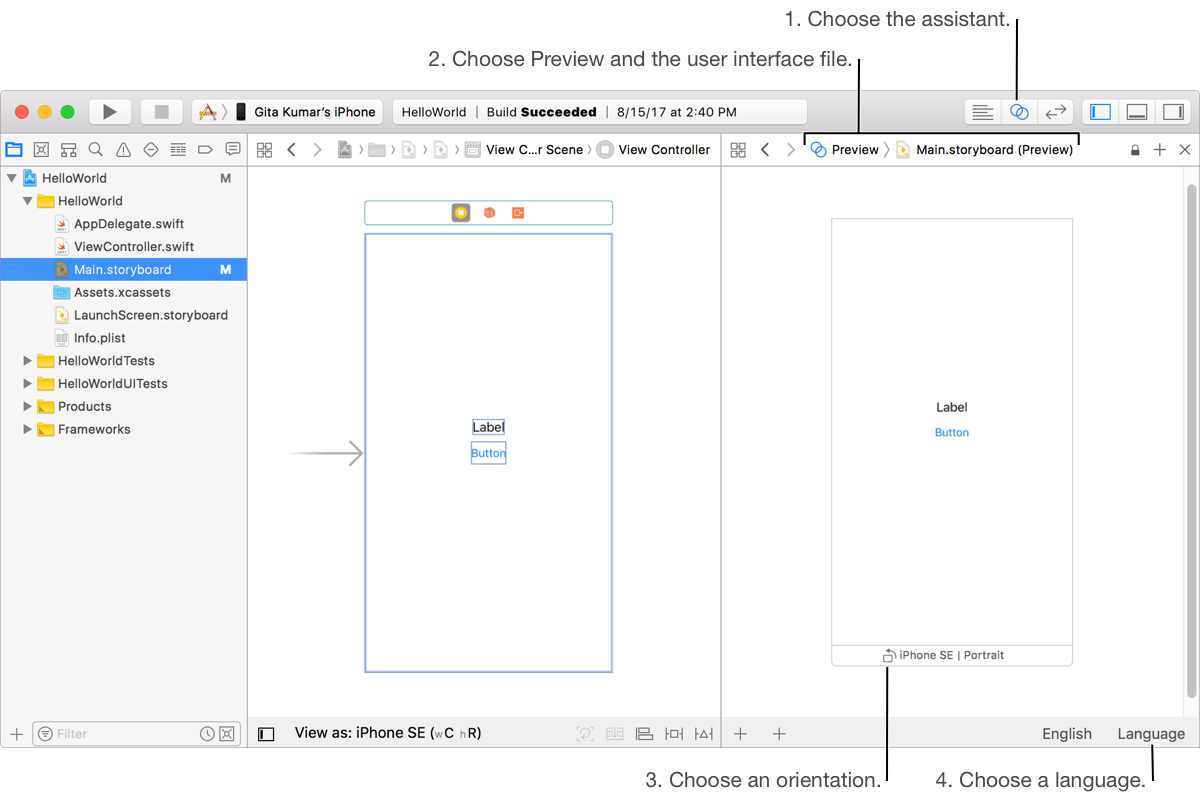Open the HelloWorld scheme menu
Screen dimensions: 1200x798
pyautogui.click(x=208, y=112)
